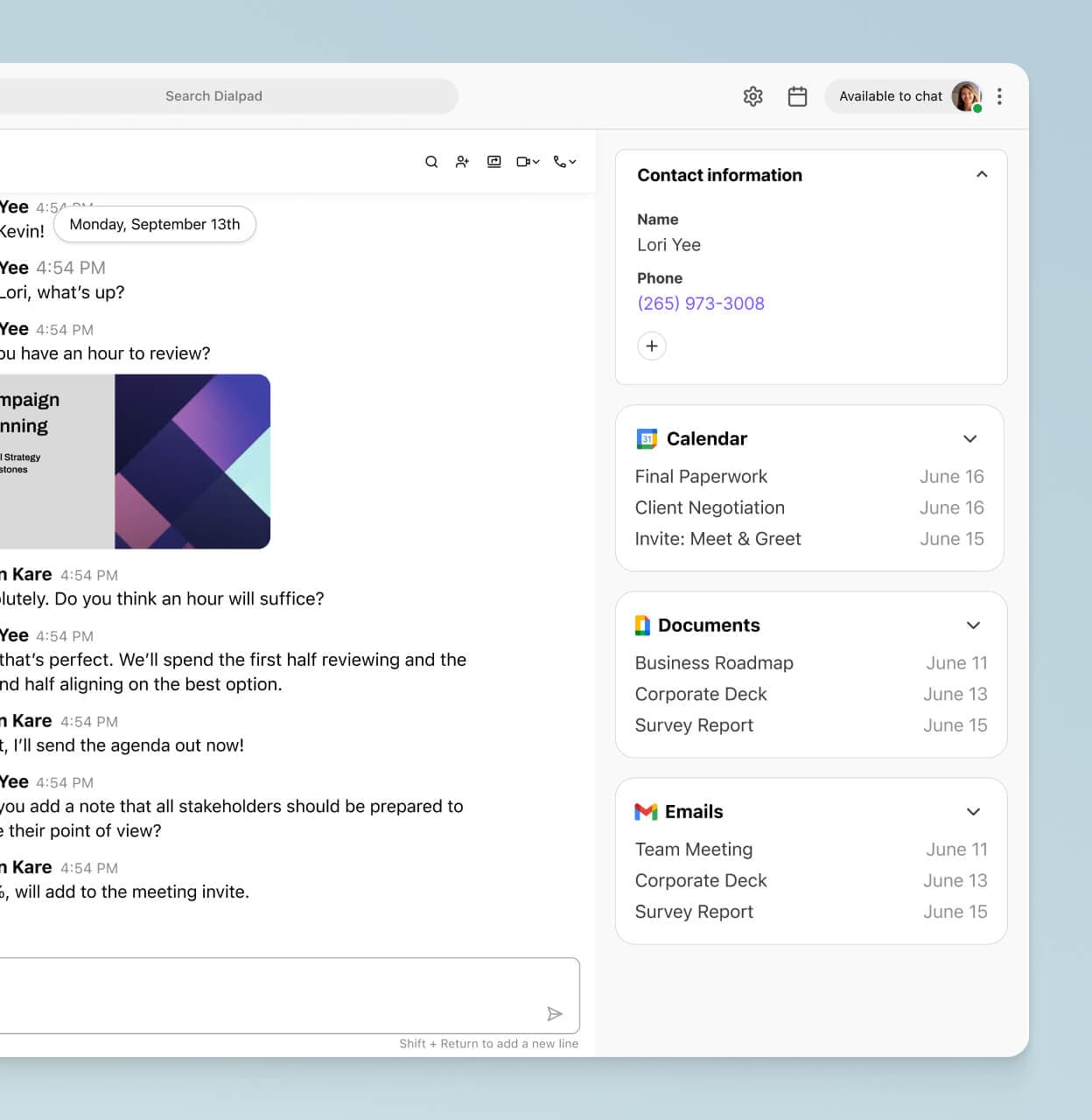Search within the conversation
The width and height of the screenshot is (1092, 1120).
tap(431, 161)
